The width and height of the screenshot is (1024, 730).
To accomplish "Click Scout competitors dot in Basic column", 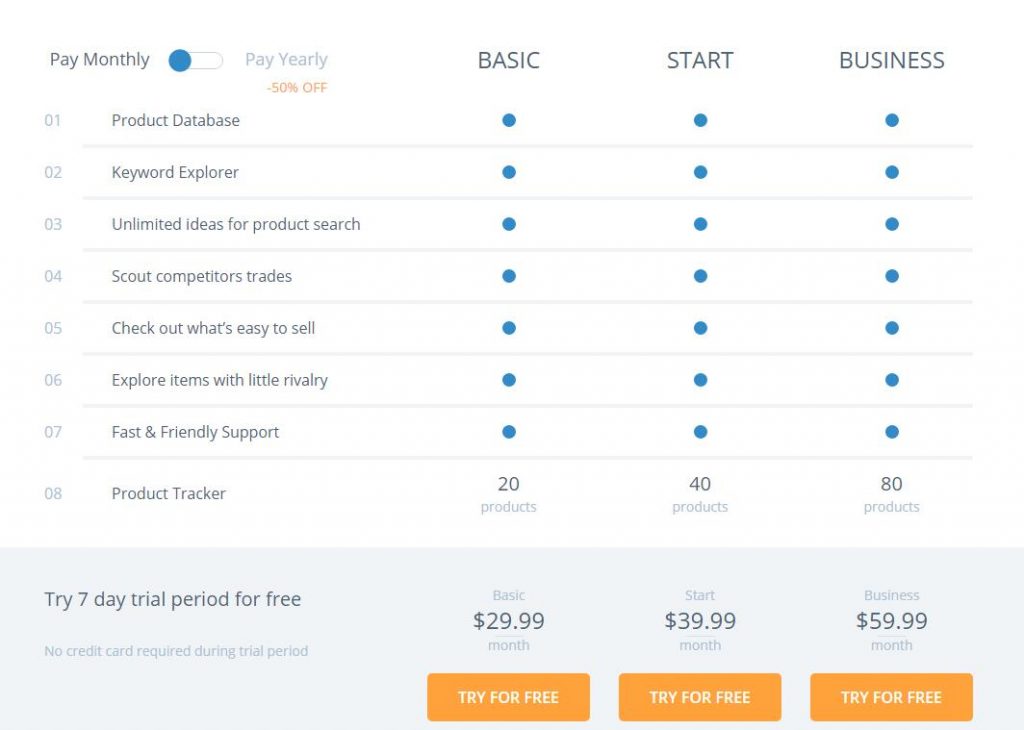I will (509, 276).
